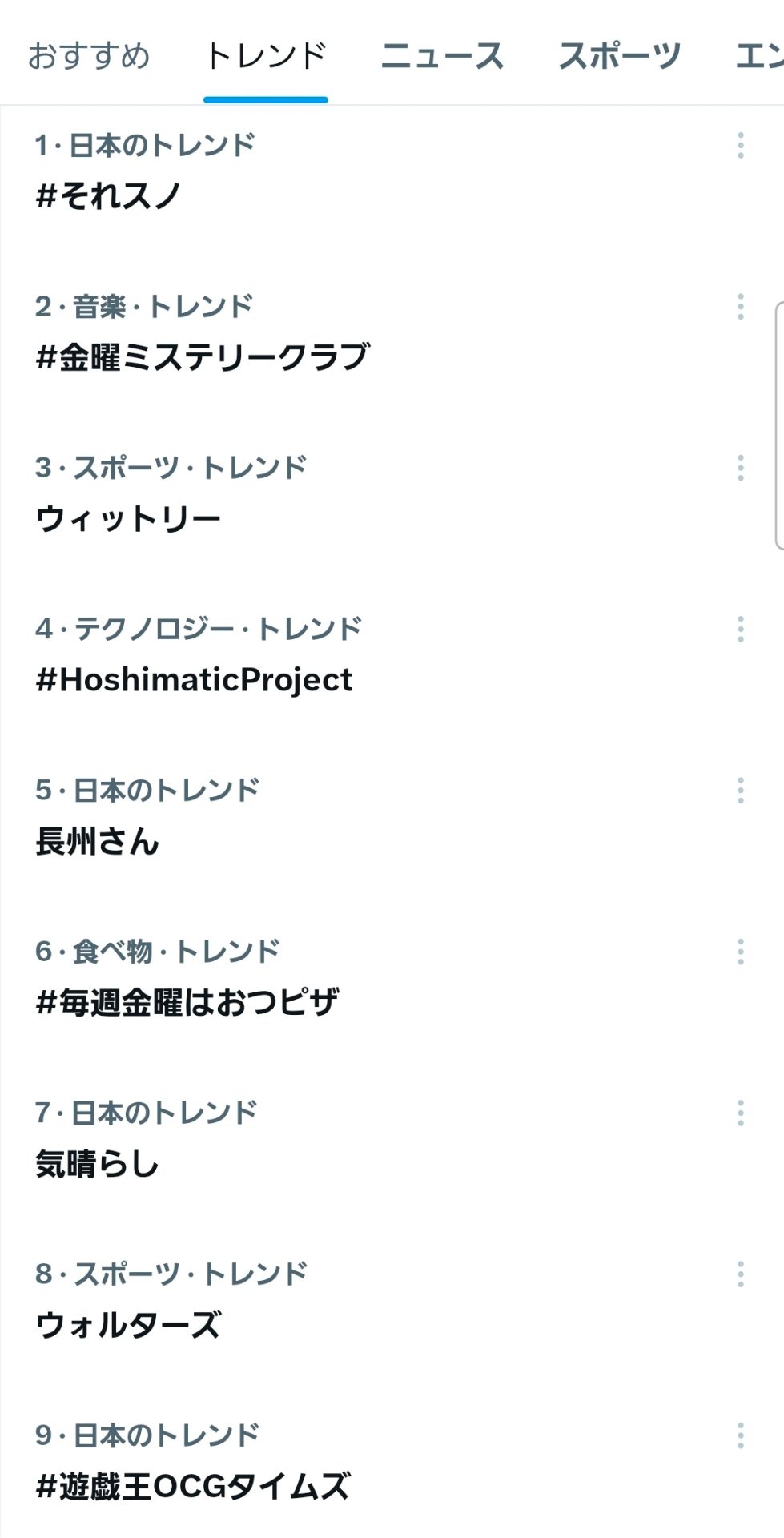View posts for 長州さん trend
Screen dimensions: 784x1538
click(x=97, y=842)
